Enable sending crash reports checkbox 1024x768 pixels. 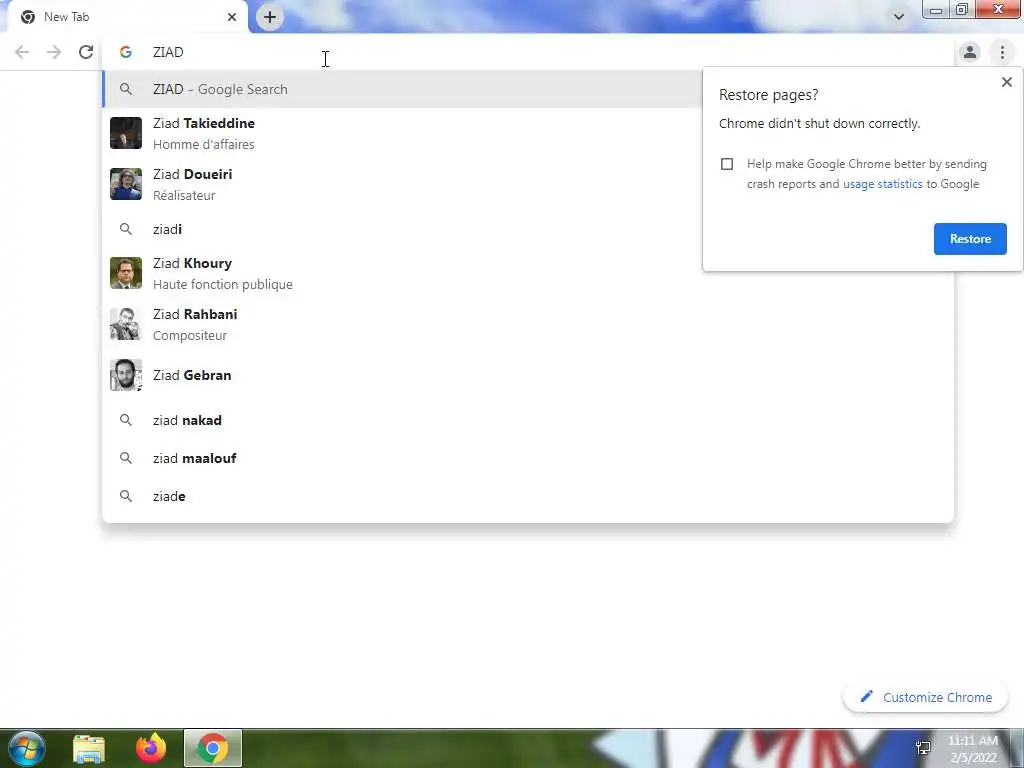coord(727,164)
